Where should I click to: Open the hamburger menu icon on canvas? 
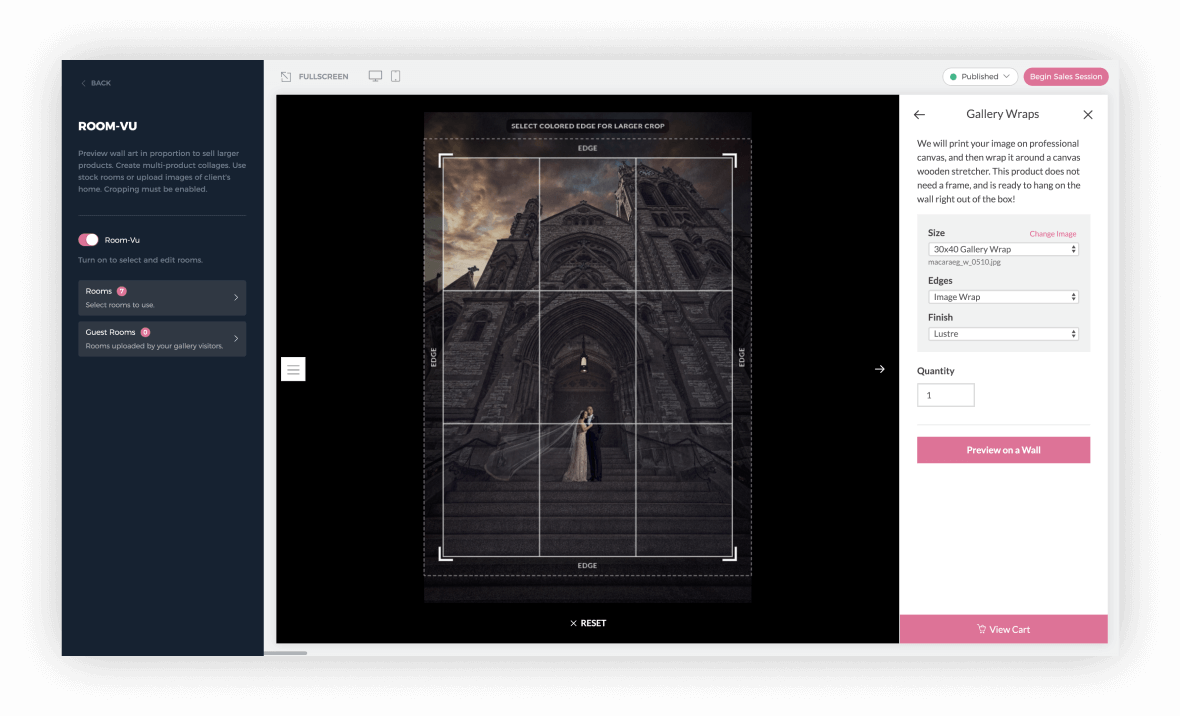[293, 369]
